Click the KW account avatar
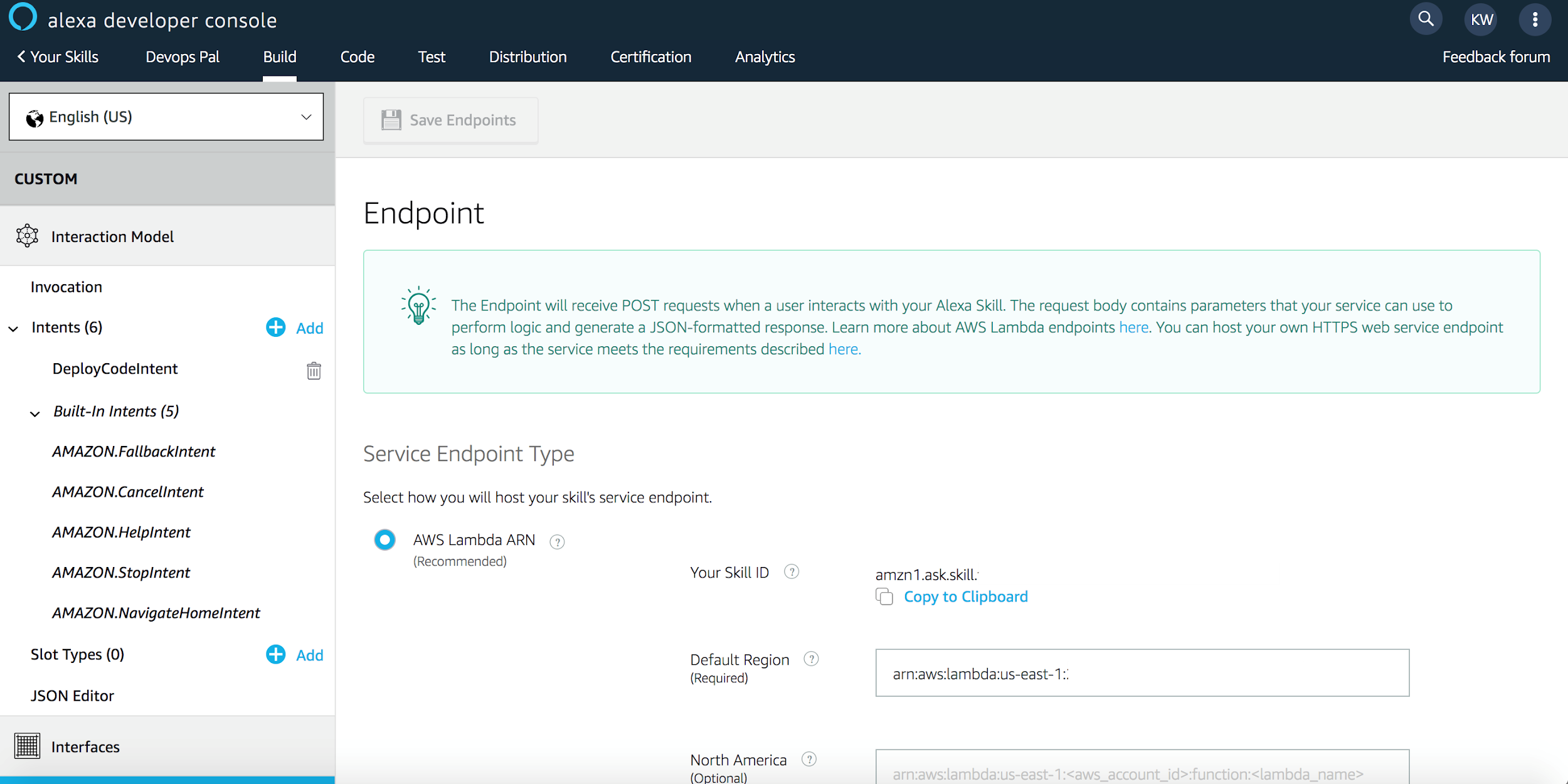The height and width of the screenshot is (784, 1568). pos(1481,19)
